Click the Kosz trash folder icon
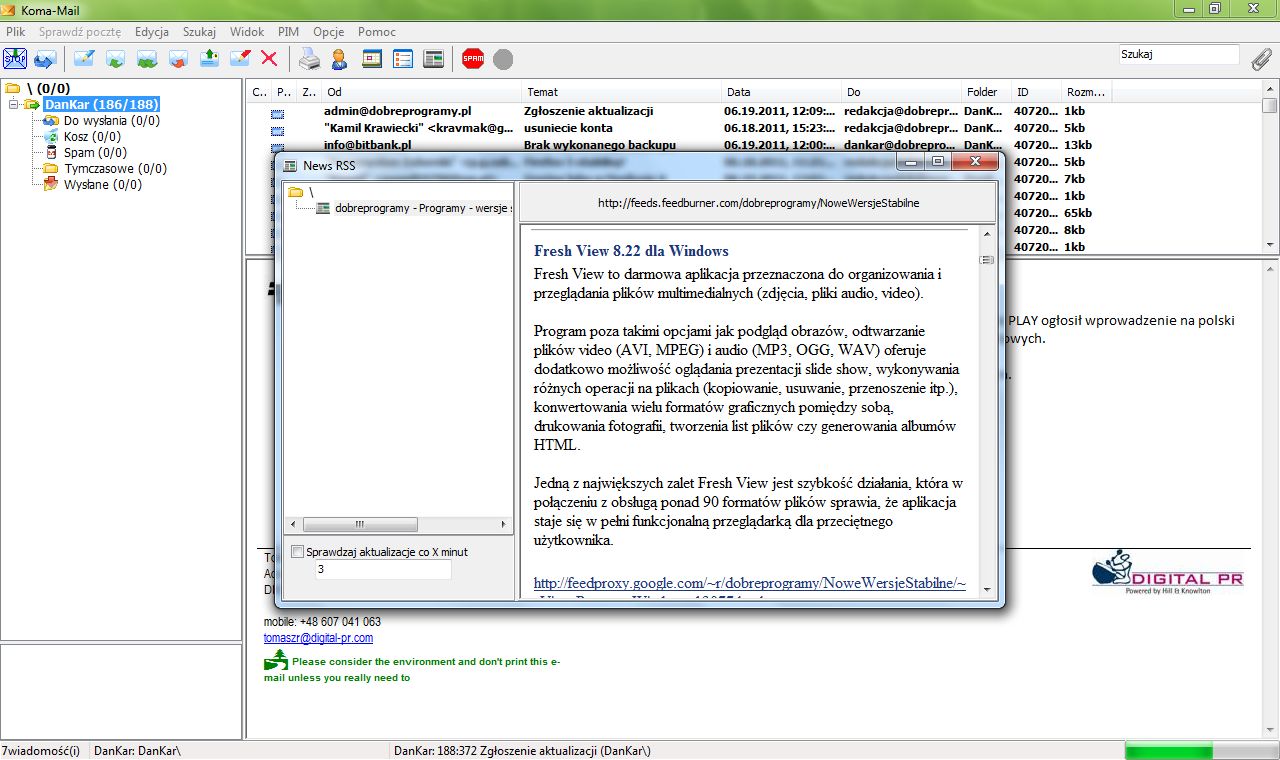Screen dimensions: 1280x760 pos(51,137)
